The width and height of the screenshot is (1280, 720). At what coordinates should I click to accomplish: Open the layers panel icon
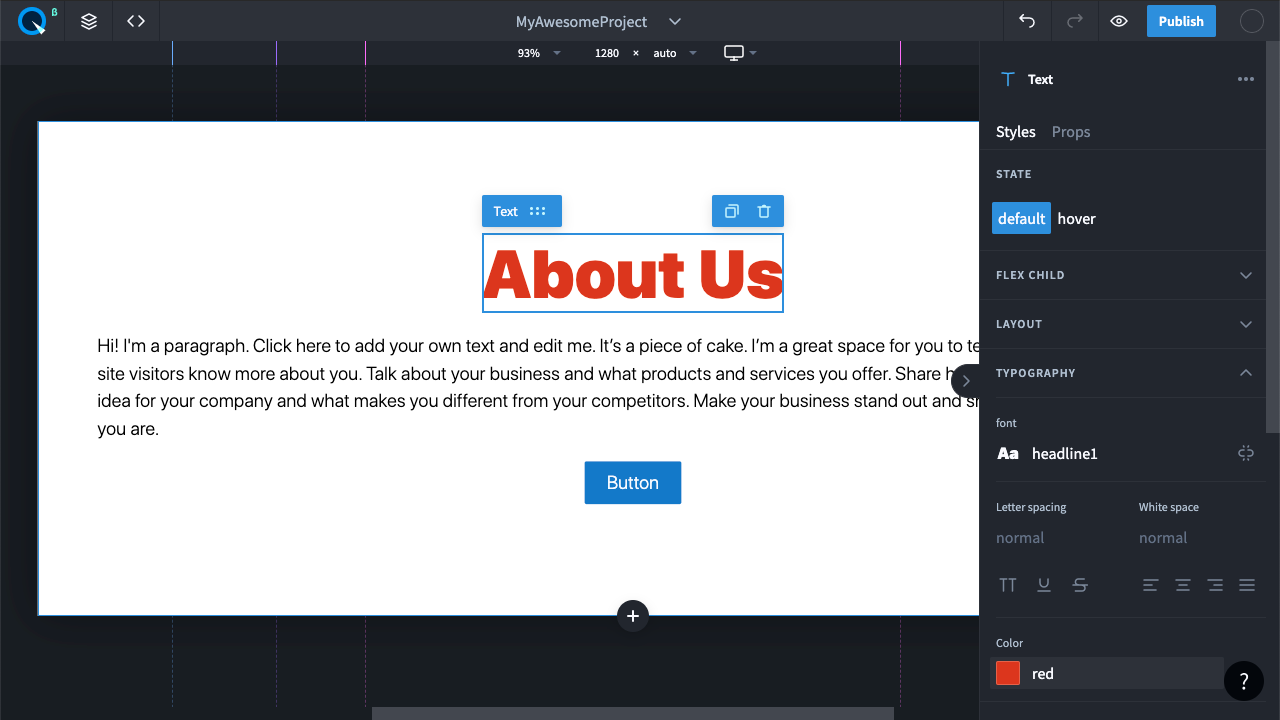pos(89,21)
